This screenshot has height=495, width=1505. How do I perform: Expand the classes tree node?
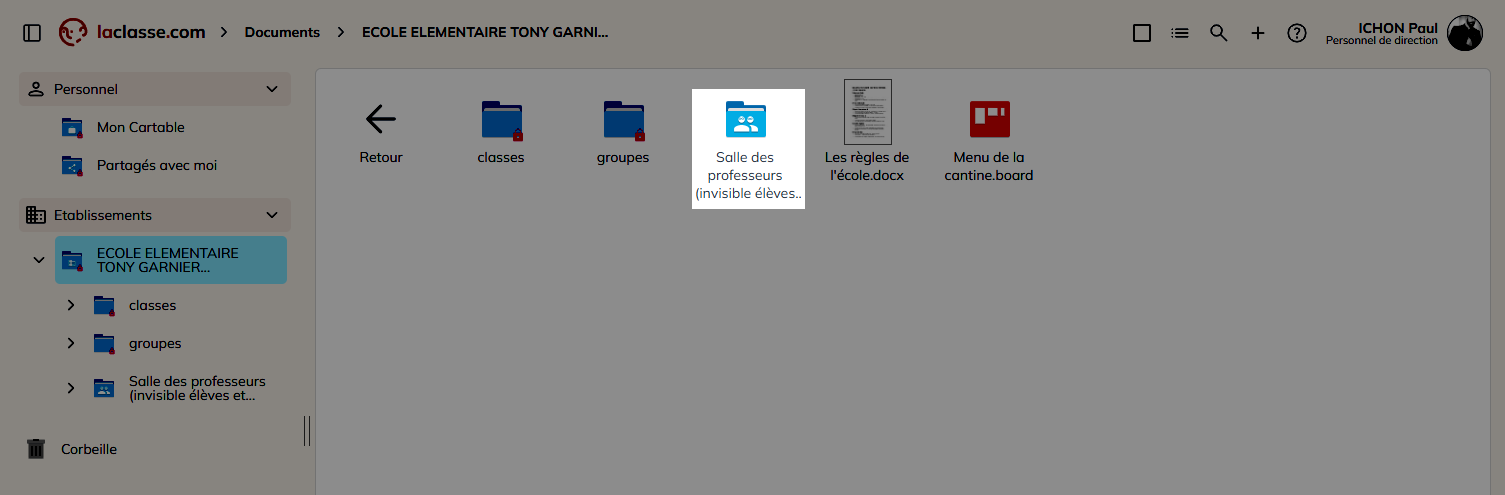point(71,305)
